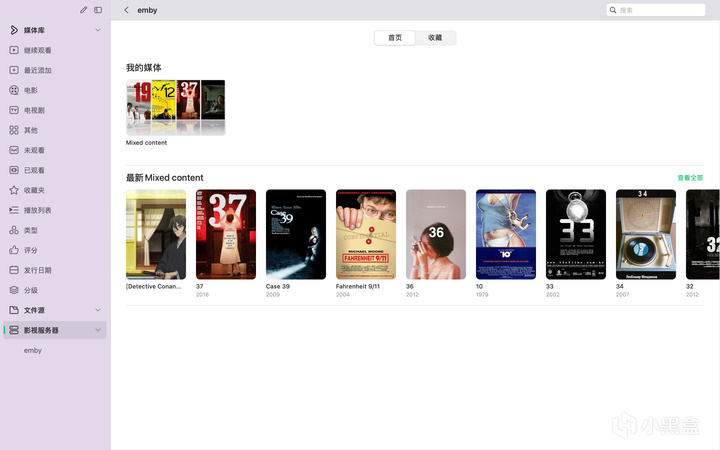Click the emby title in header
Screen dimensions: 720x450
[x=147, y=10]
